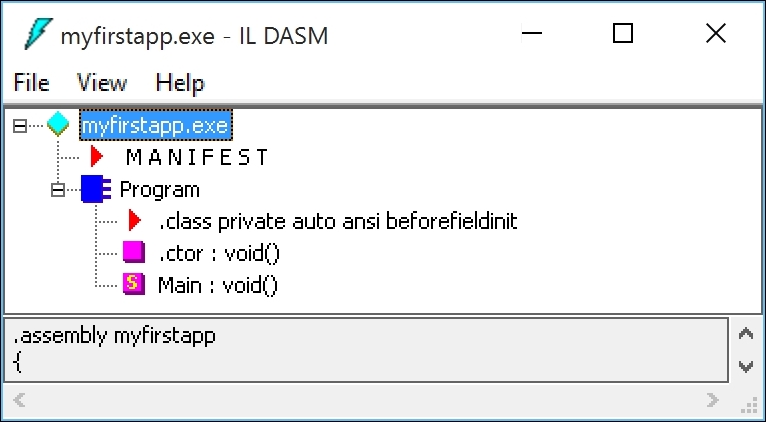
Task: Collapse the Program class node
Action: click(x=58, y=189)
